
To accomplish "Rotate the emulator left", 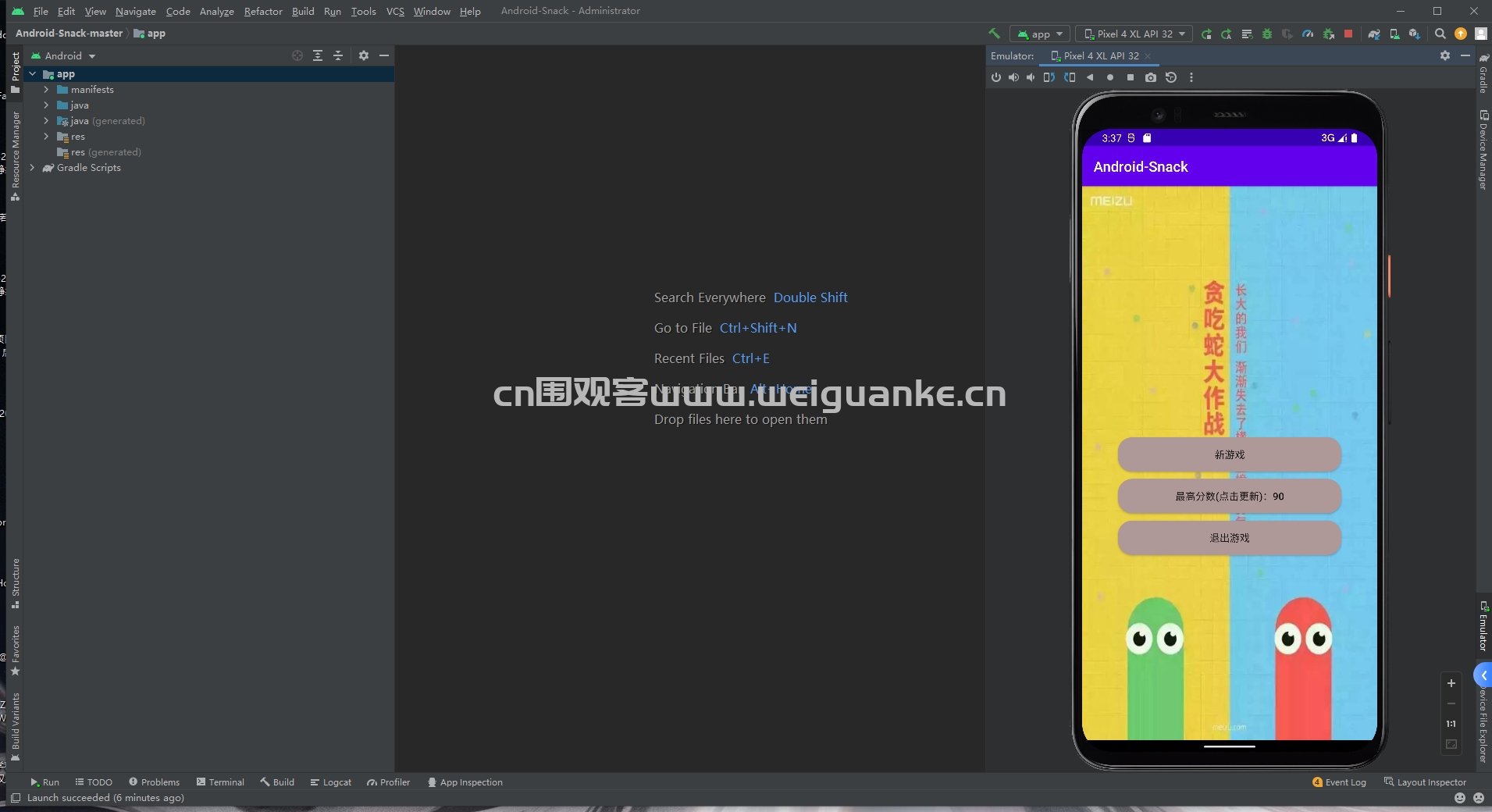I will tap(1049, 77).
